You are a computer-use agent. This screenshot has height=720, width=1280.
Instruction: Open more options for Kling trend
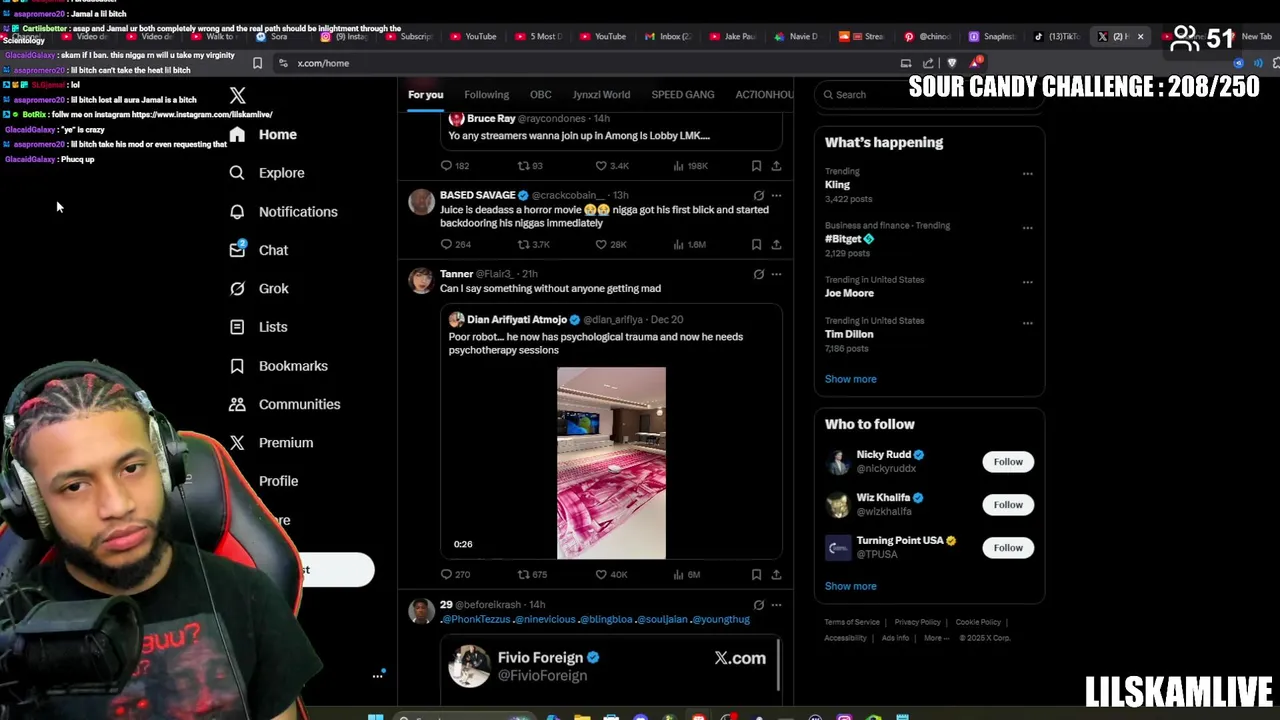[1027, 173]
